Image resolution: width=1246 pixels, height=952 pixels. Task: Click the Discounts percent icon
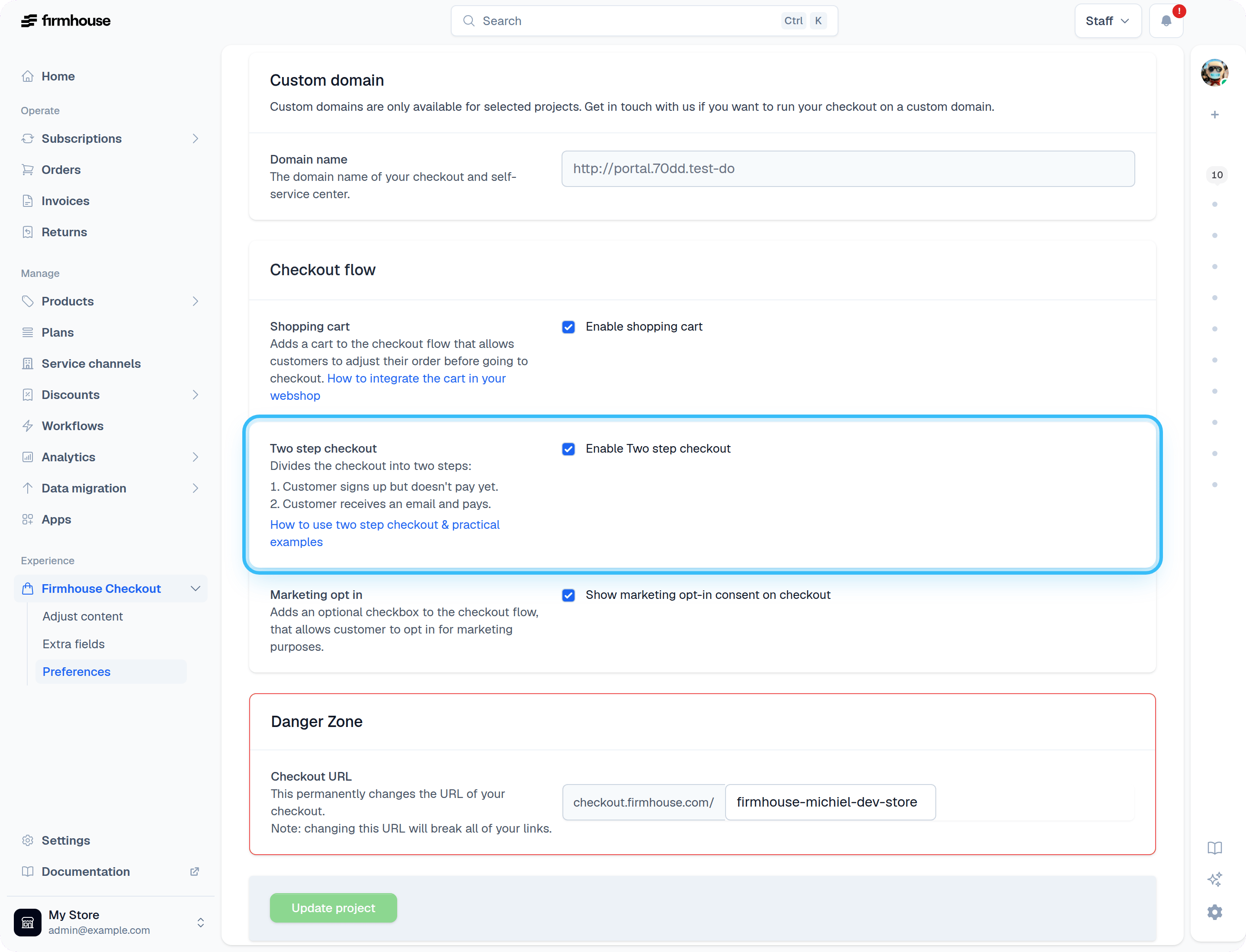(x=28, y=395)
